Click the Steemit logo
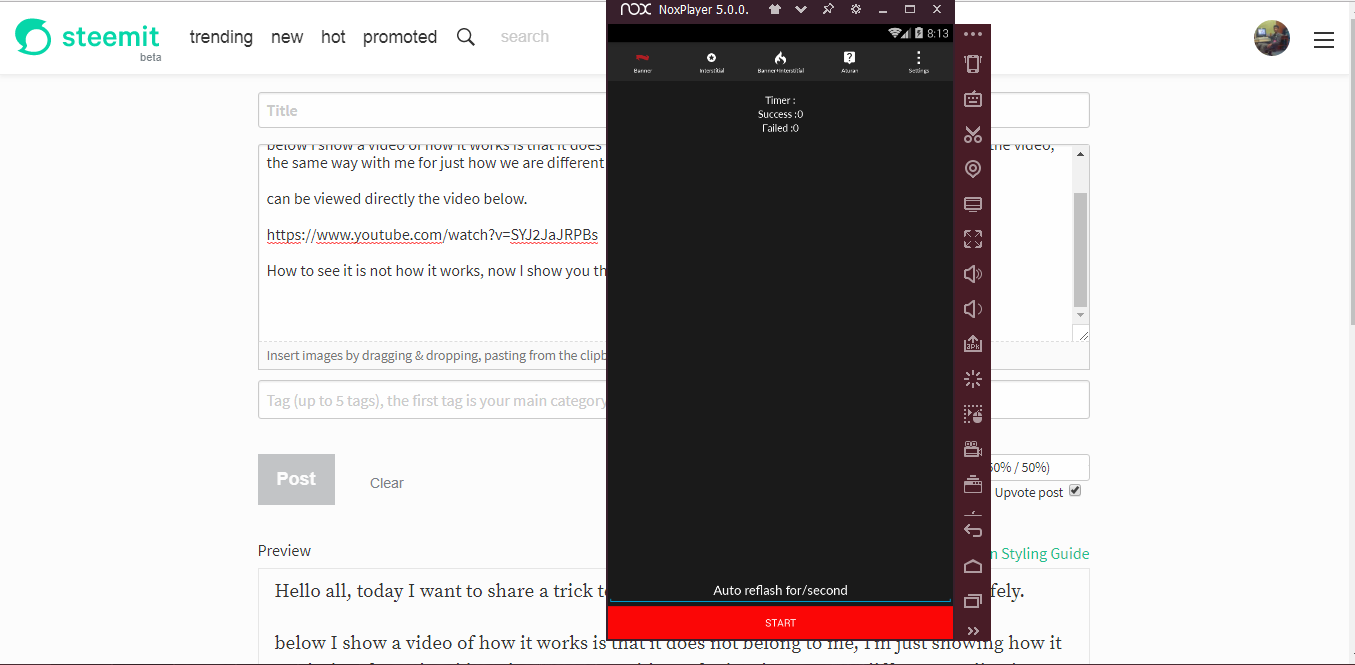1355x665 pixels. [88, 38]
